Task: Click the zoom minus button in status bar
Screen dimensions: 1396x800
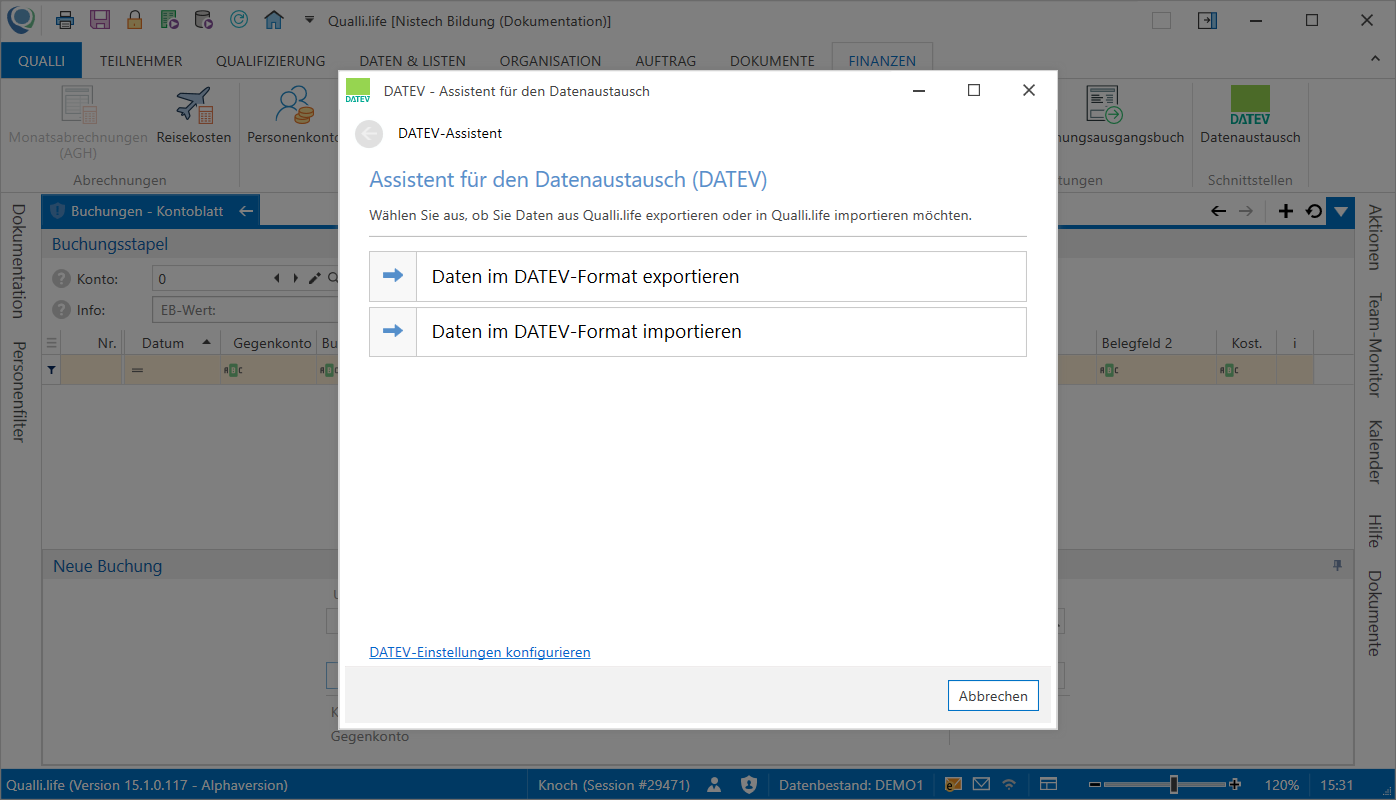Action: point(1096,785)
